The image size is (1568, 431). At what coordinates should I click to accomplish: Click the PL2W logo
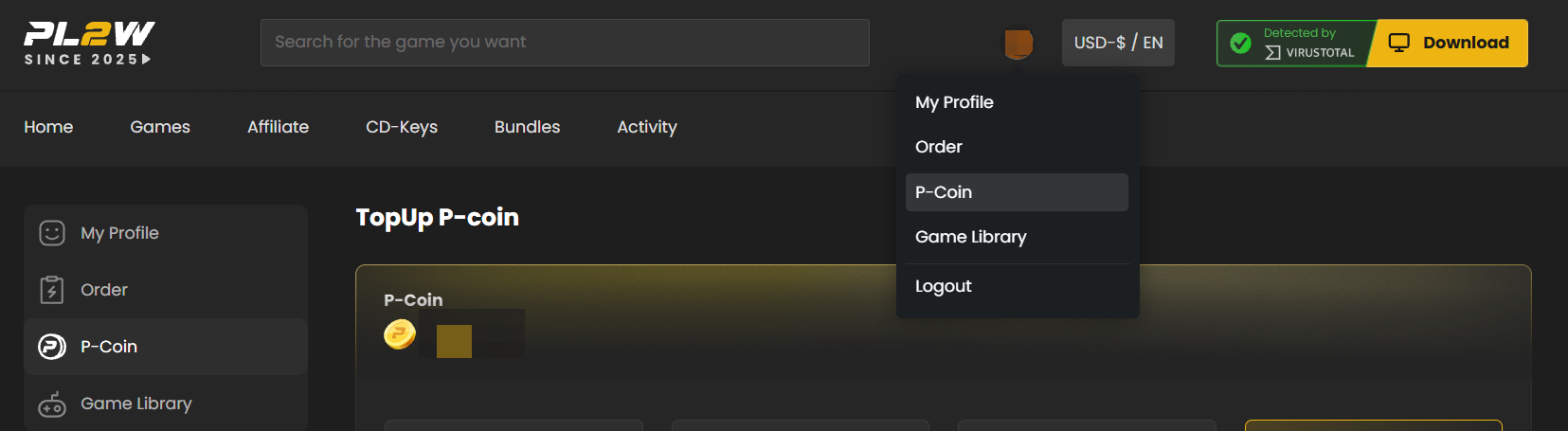[x=89, y=43]
